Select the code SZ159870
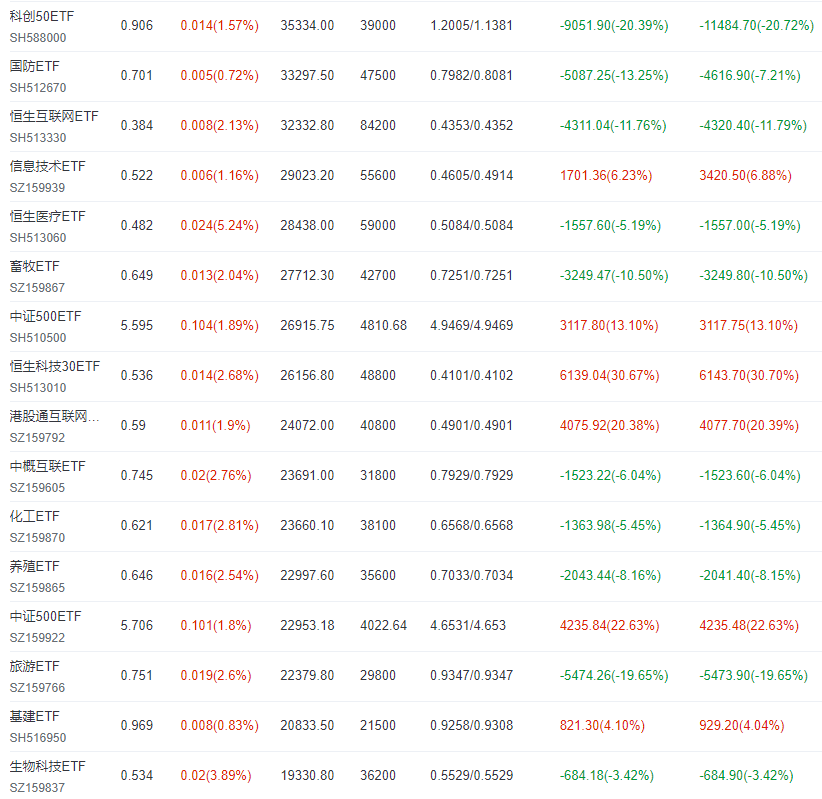This screenshot has width=822, height=799. pos(37,537)
